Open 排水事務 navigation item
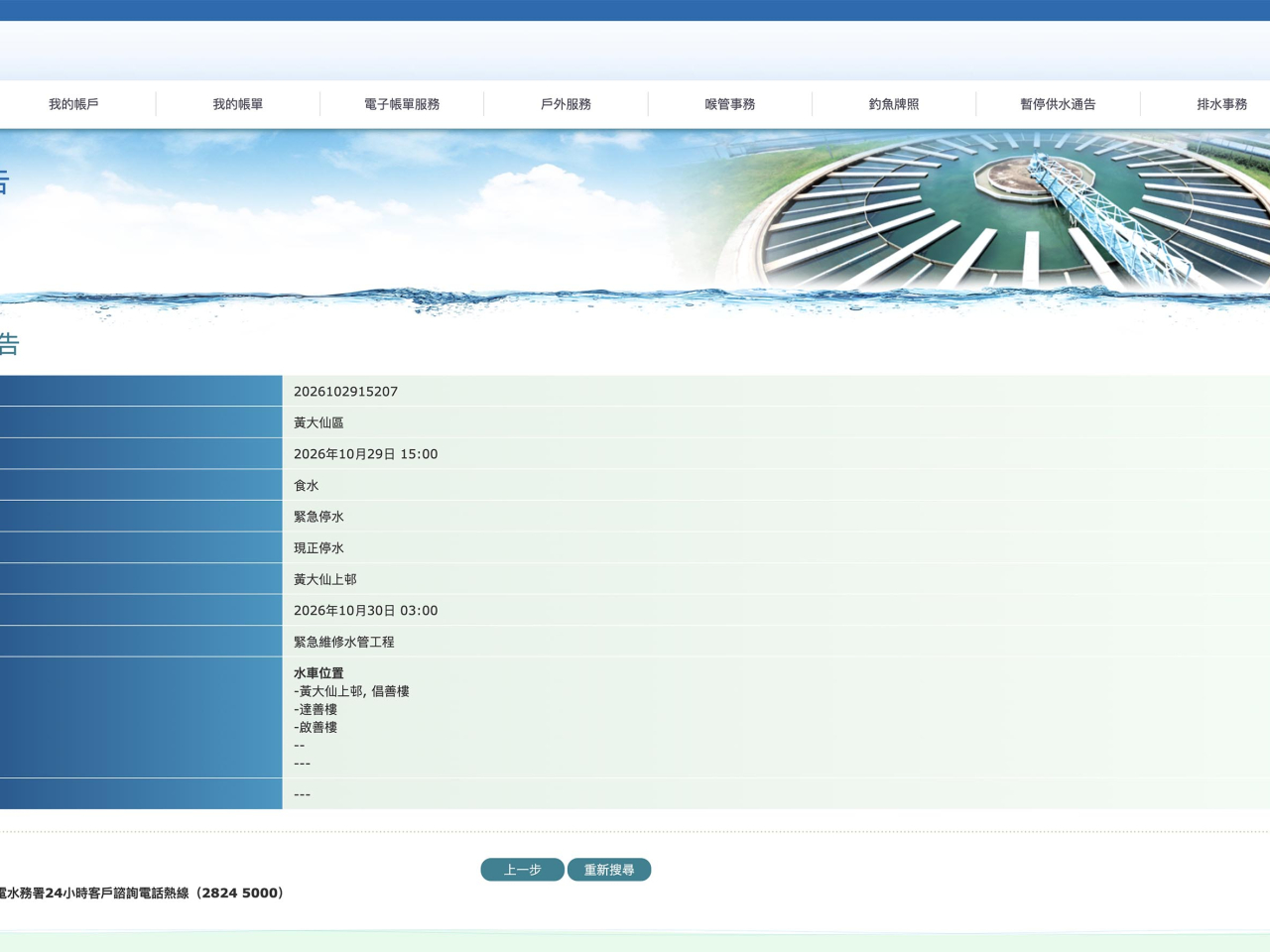The height and width of the screenshot is (952, 1270). click(x=1221, y=104)
